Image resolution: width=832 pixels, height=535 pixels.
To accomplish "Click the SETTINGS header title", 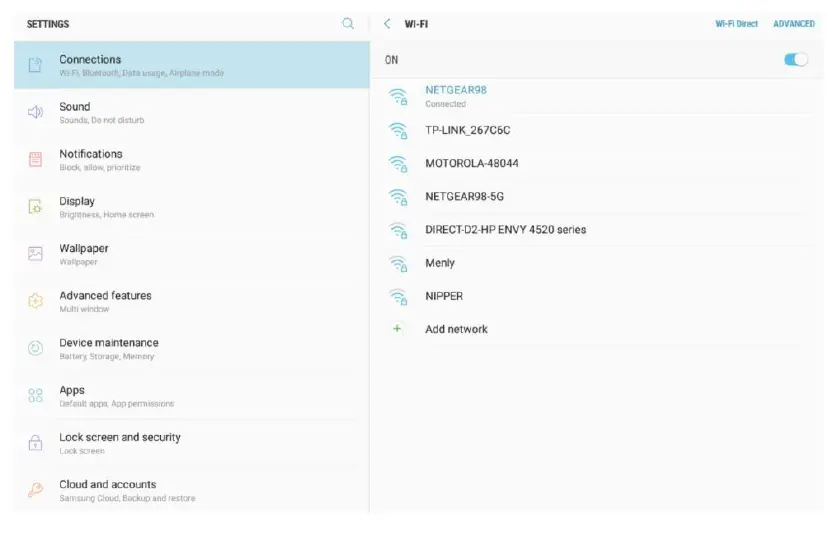I will pos(48,24).
